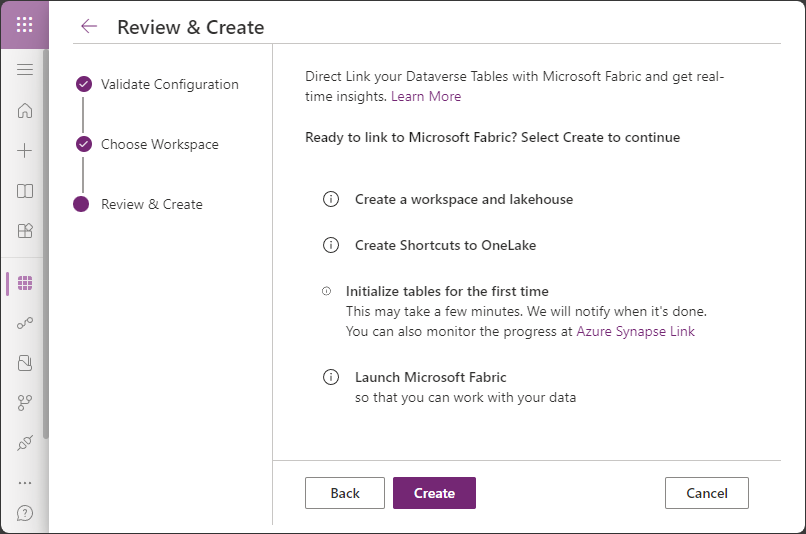This screenshot has width=806, height=534.
Task: Click 'Initialize tables for the first time' text
Action: [x=447, y=291]
